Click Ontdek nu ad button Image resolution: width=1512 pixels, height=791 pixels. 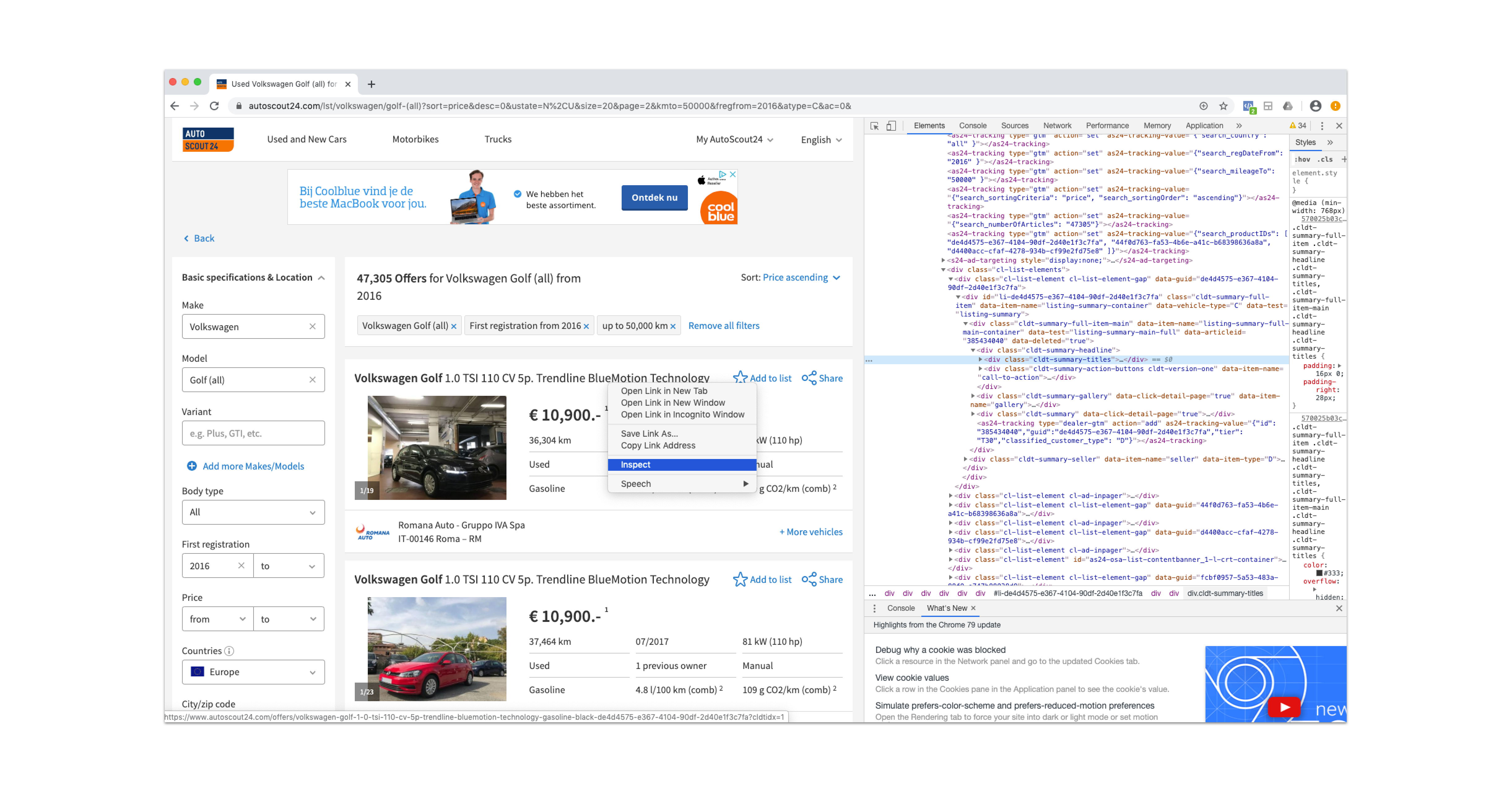click(x=654, y=198)
